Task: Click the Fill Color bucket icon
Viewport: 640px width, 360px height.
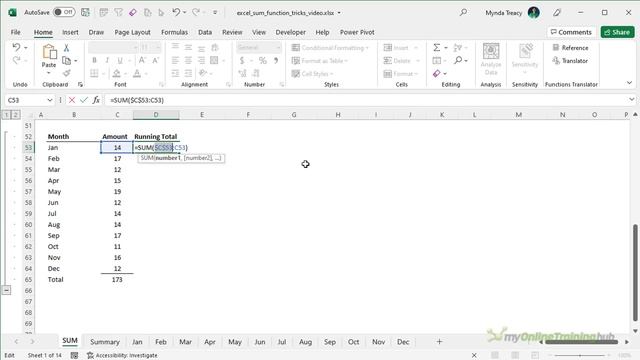Action: [x=117, y=73]
